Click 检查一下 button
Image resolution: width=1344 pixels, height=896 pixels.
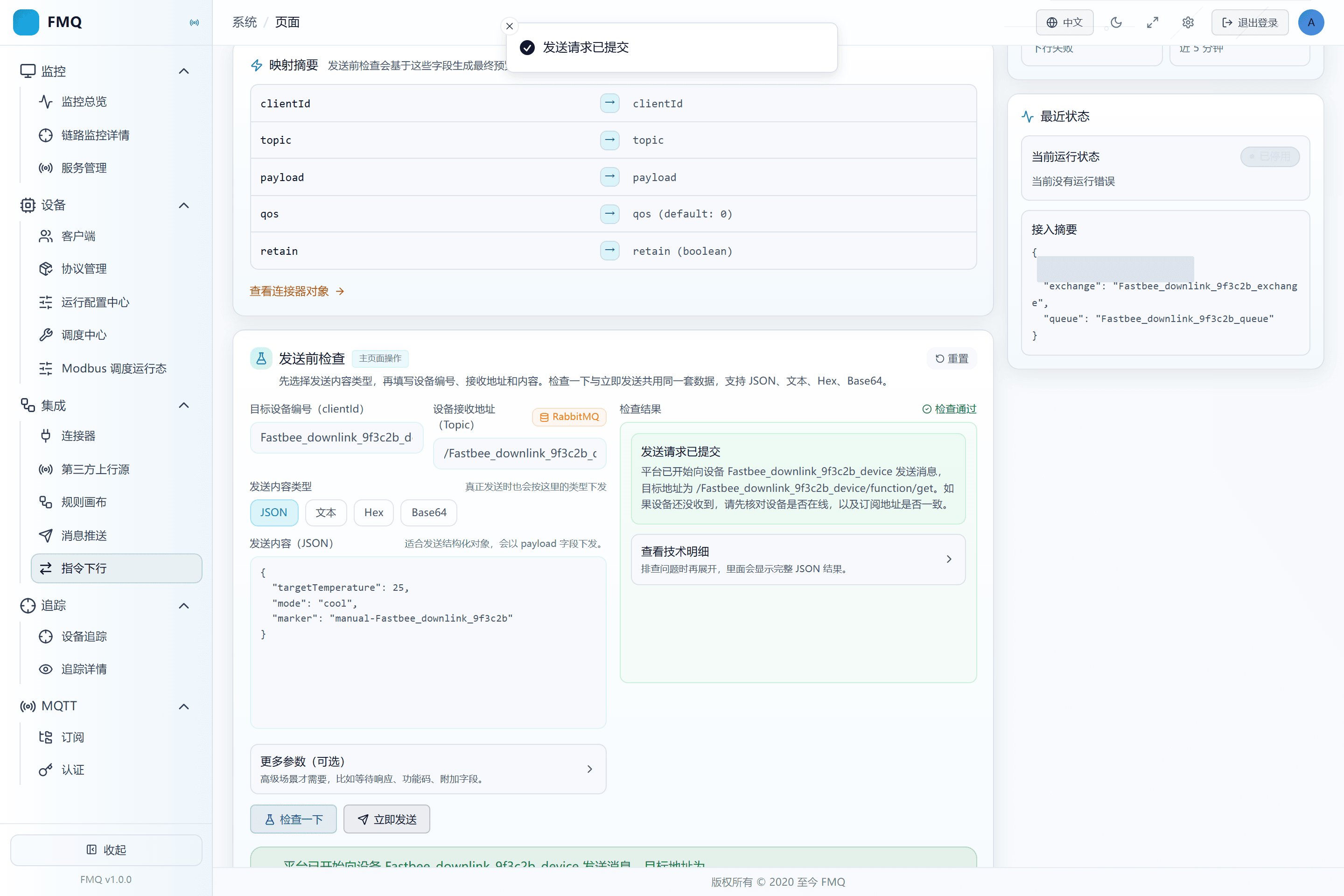pyautogui.click(x=293, y=819)
